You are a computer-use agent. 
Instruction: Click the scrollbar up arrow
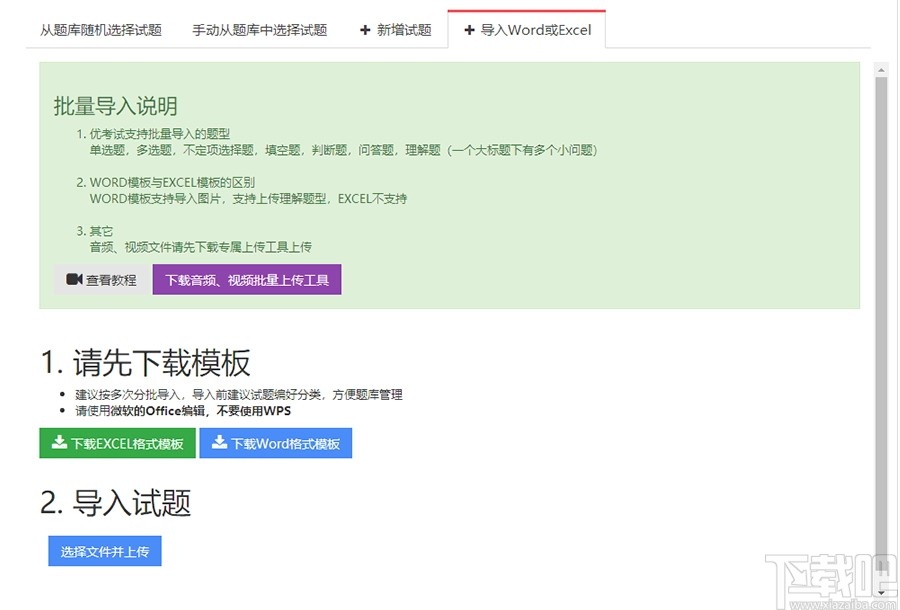point(879,69)
